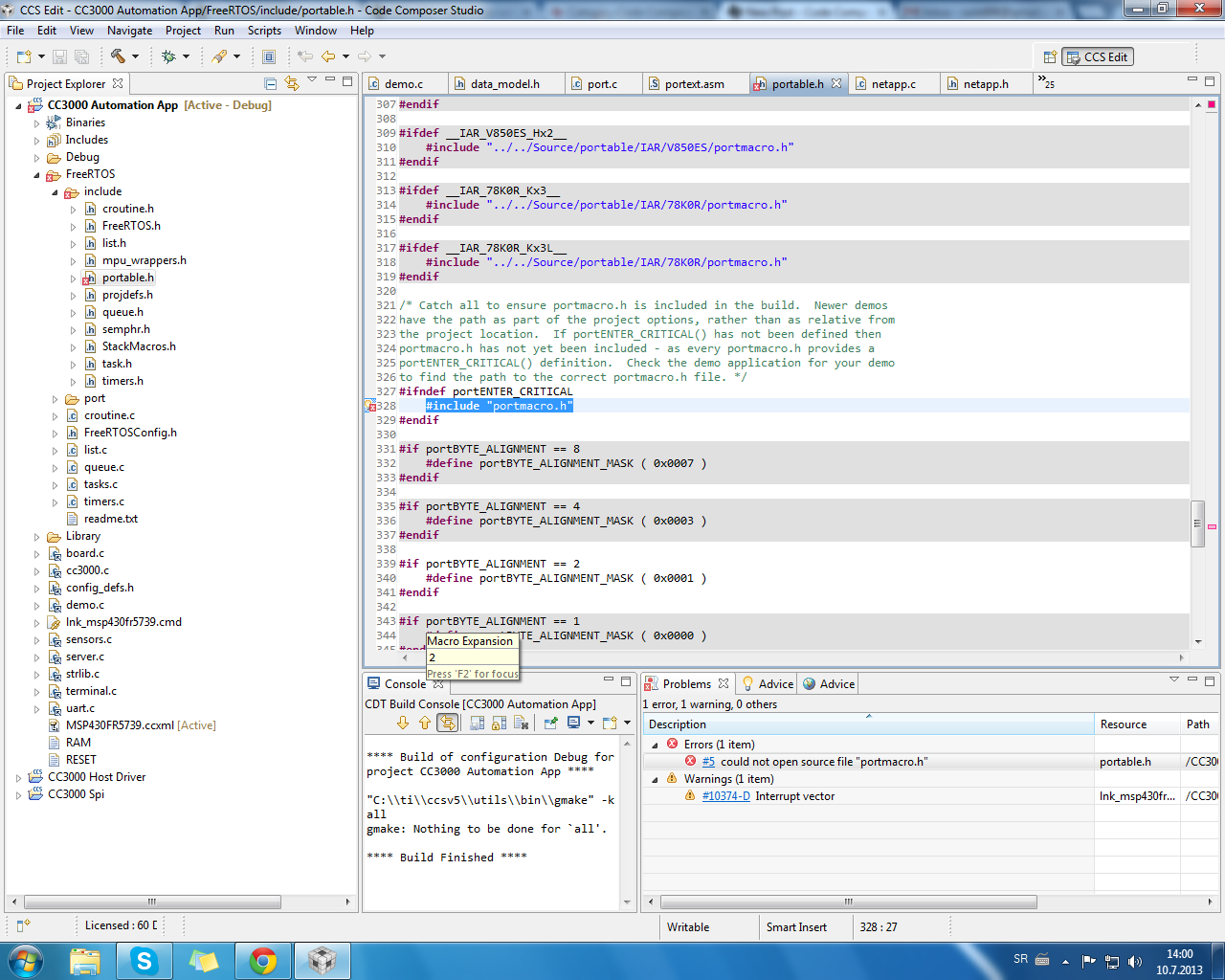Open the Project menu

point(183,31)
